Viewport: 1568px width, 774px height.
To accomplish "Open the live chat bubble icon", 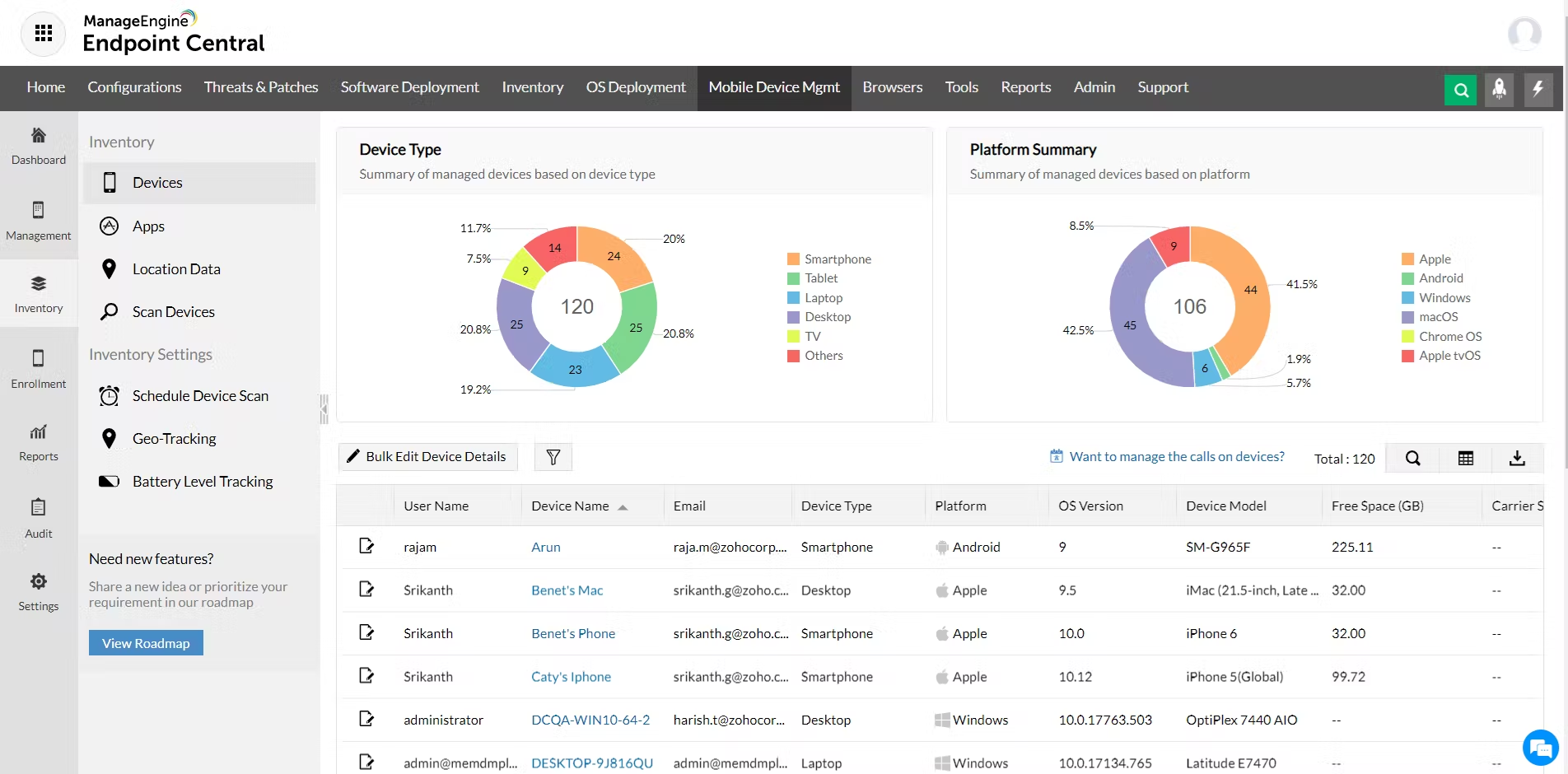I will coord(1540,748).
